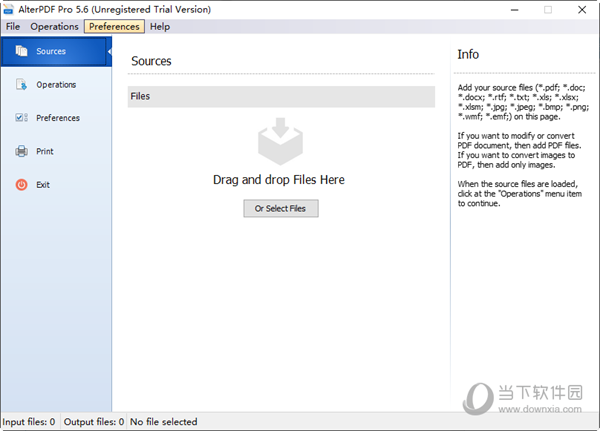600x431 pixels.
Task: Open the Operations menu in menu bar
Action: click(54, 26)
